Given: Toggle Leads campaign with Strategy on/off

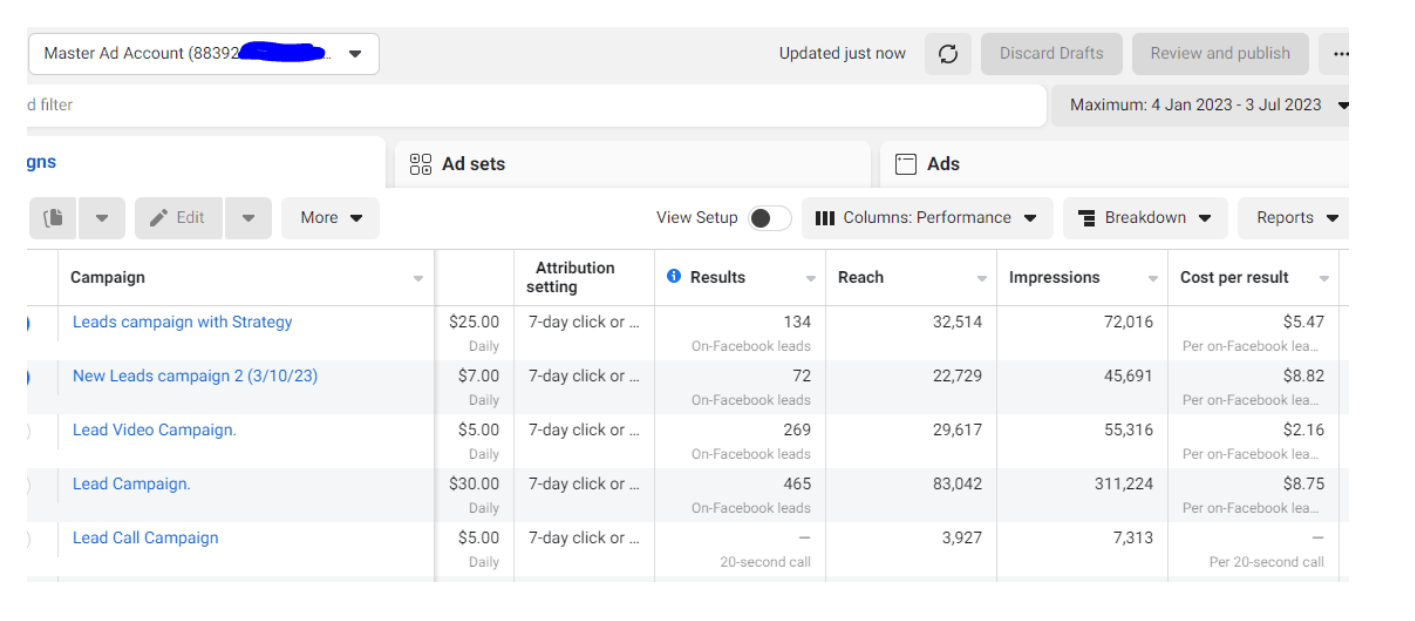Looking at the screenshot, I should click(x=29, y=323).
